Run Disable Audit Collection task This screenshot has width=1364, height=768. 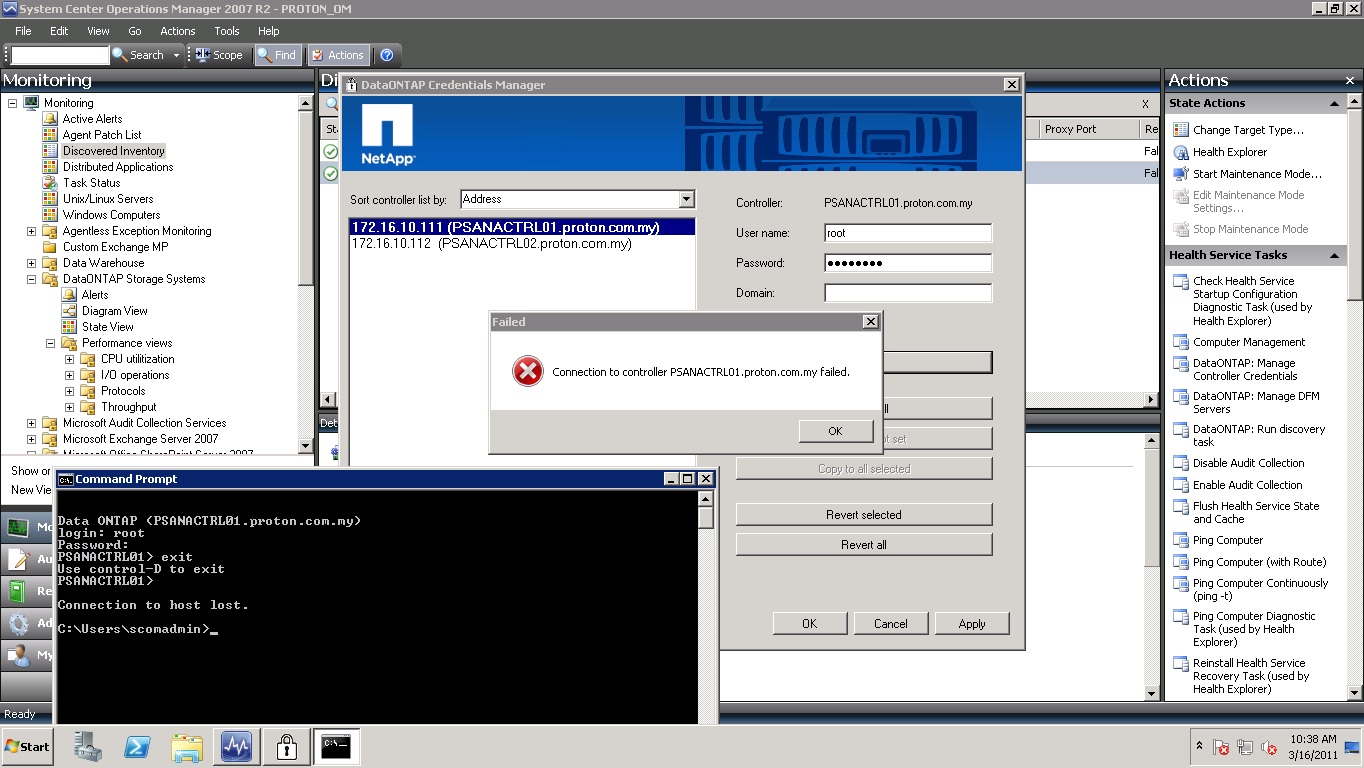pyautogui.click(x=1248, y=464)
